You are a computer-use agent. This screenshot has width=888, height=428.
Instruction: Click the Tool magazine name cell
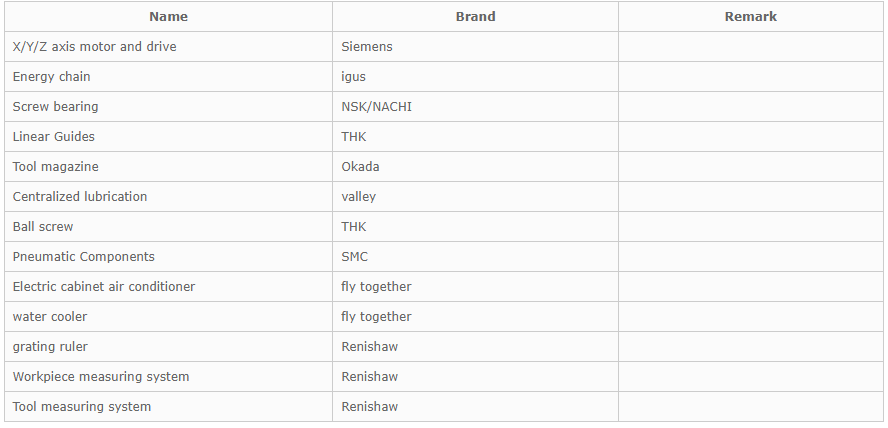click(x=168, y=166)
